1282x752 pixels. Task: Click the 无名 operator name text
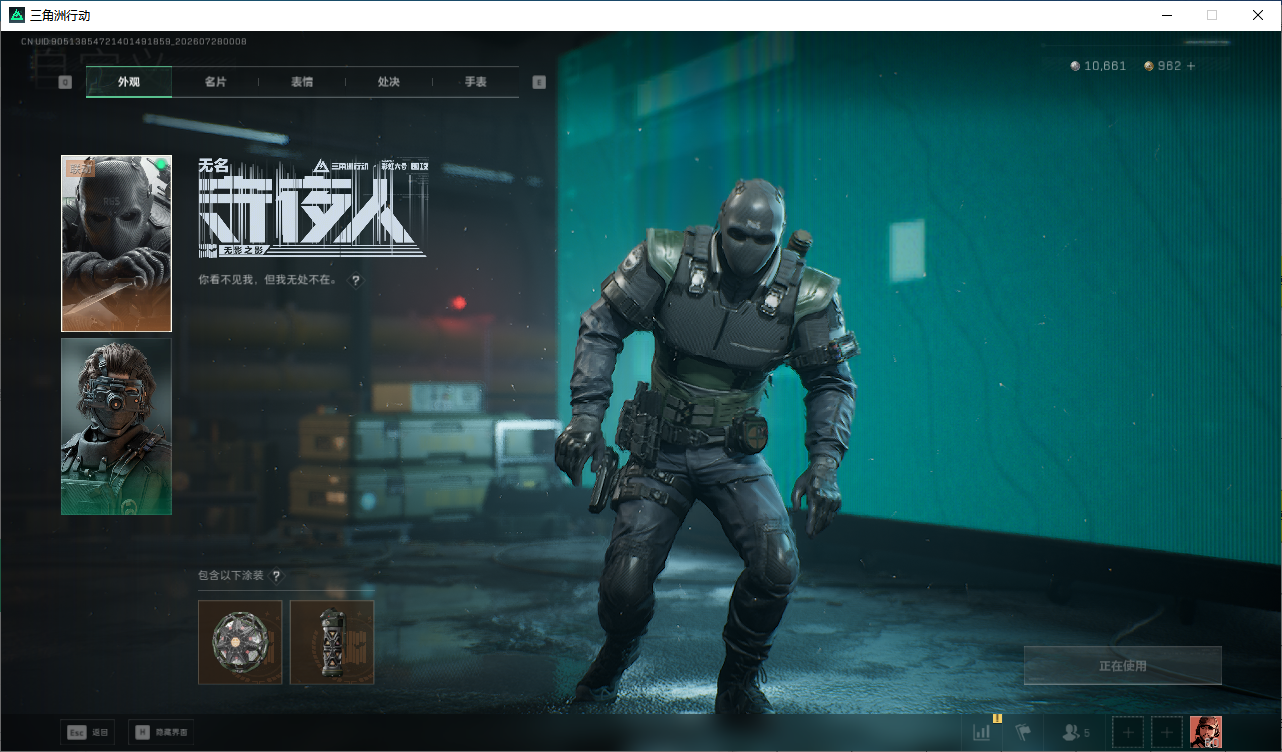[213, 167]
